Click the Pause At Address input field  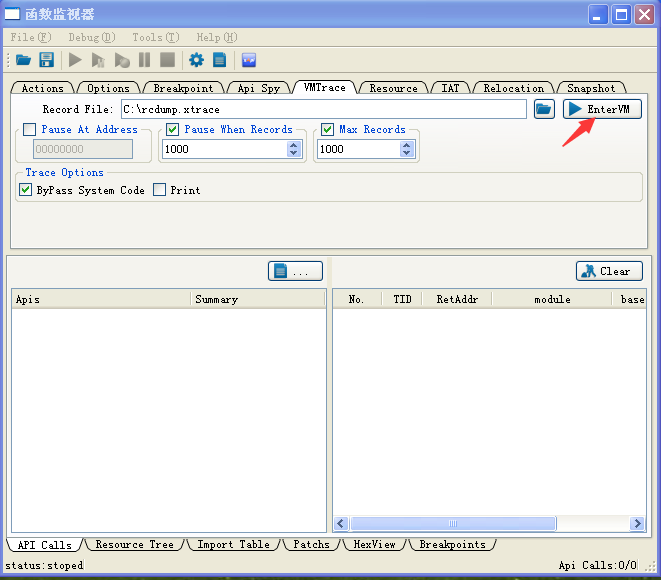(83, 149)
